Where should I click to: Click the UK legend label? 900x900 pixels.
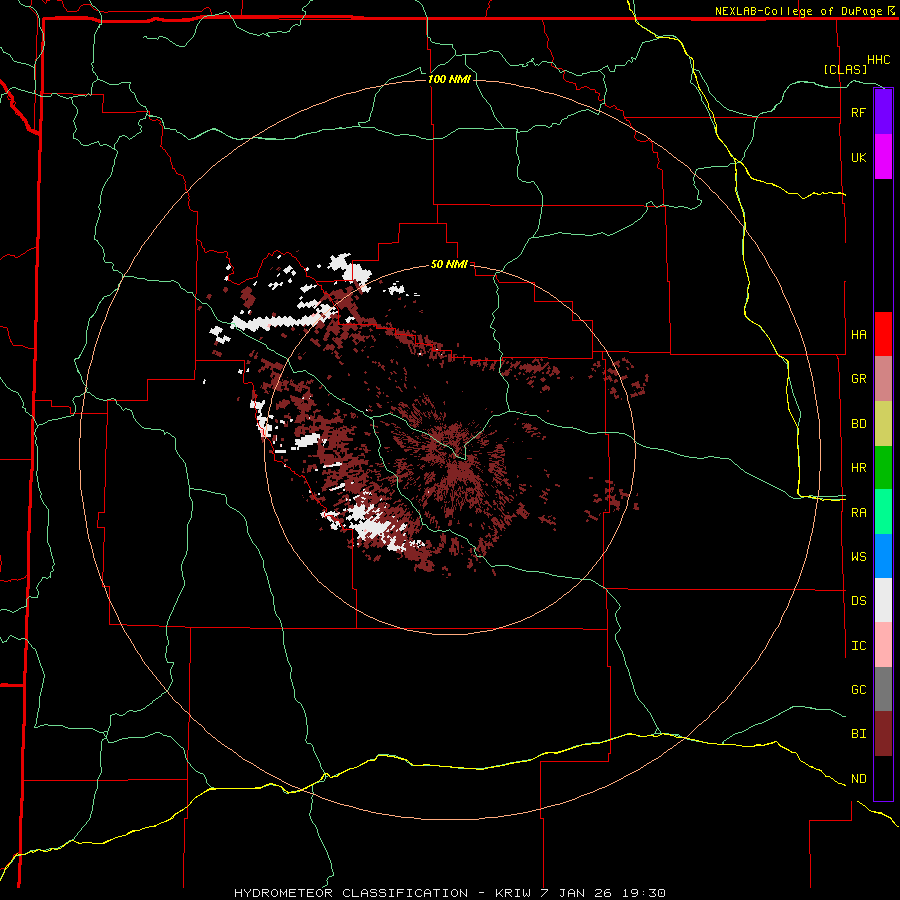[858, 157]
